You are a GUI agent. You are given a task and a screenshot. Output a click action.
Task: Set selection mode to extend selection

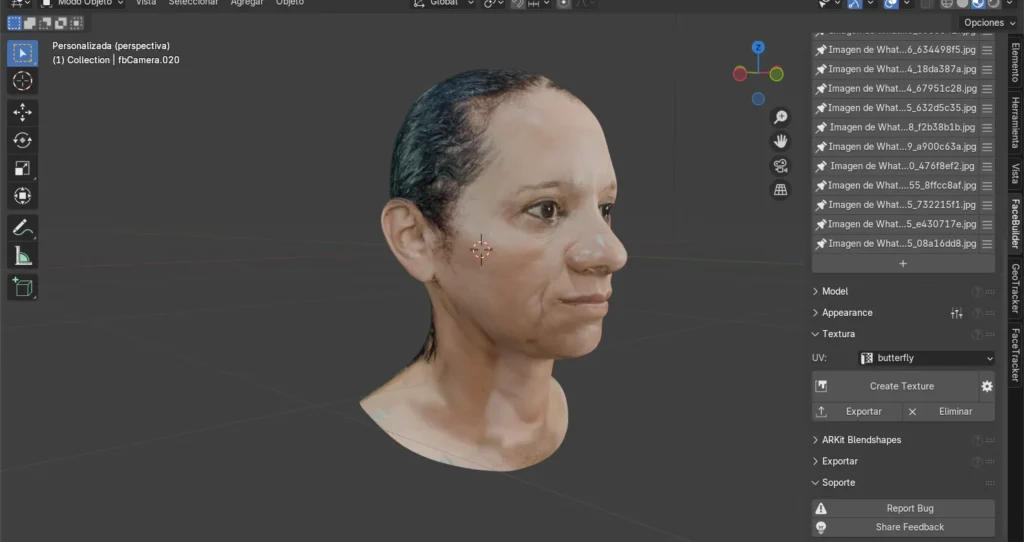[30, 24]
